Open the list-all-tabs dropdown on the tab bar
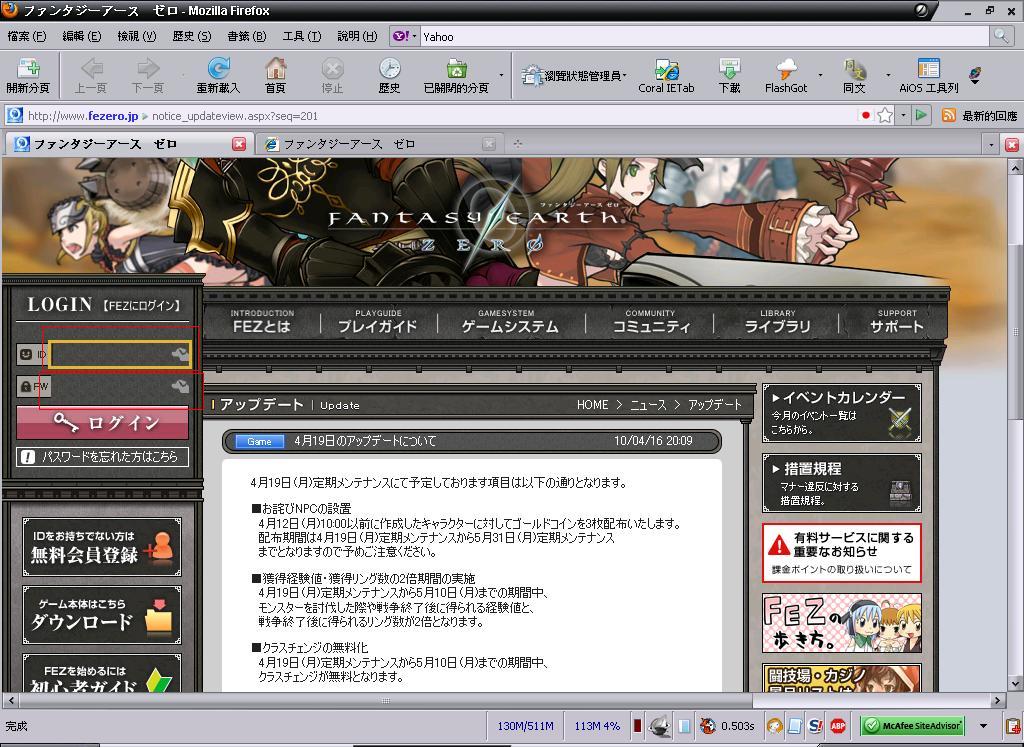1024x747 pixels. 992,144
